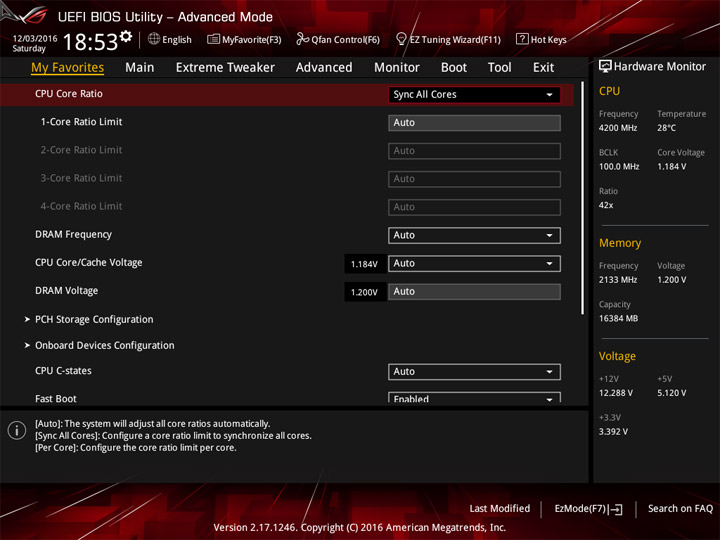Switch to the Monitor tab
The height and width of the screenshot is (540, 720).
pyautogui.click(x=397, y=68)
